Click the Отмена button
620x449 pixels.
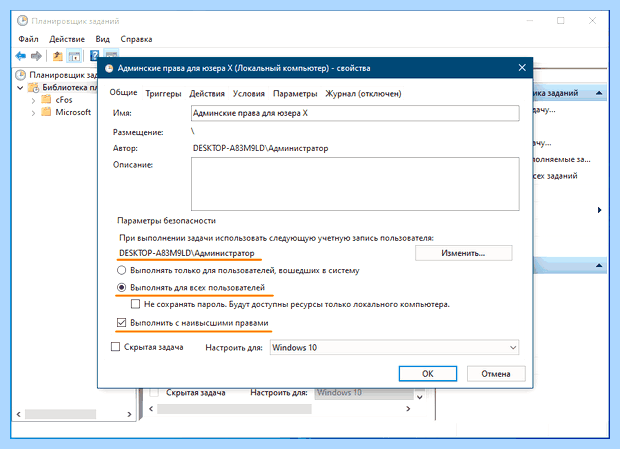tap(496, 374)
